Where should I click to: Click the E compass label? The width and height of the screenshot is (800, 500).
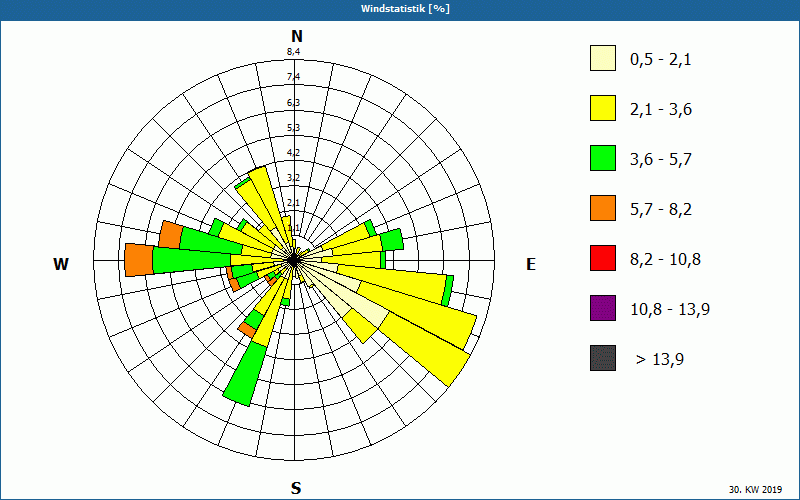pyautogui.click(x=531, y=264)
